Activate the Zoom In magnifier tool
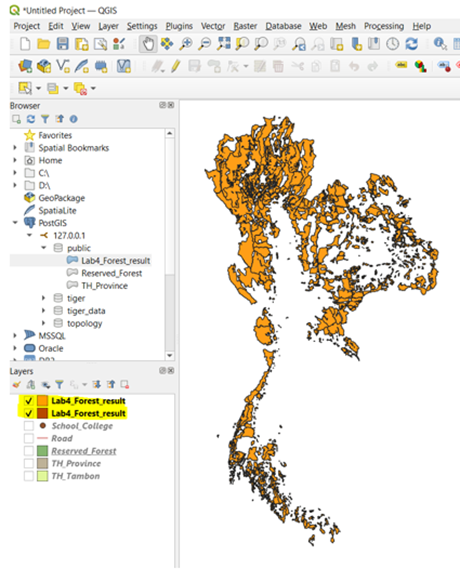The width and height of the screenshot is (460, 582). point(186,44)
